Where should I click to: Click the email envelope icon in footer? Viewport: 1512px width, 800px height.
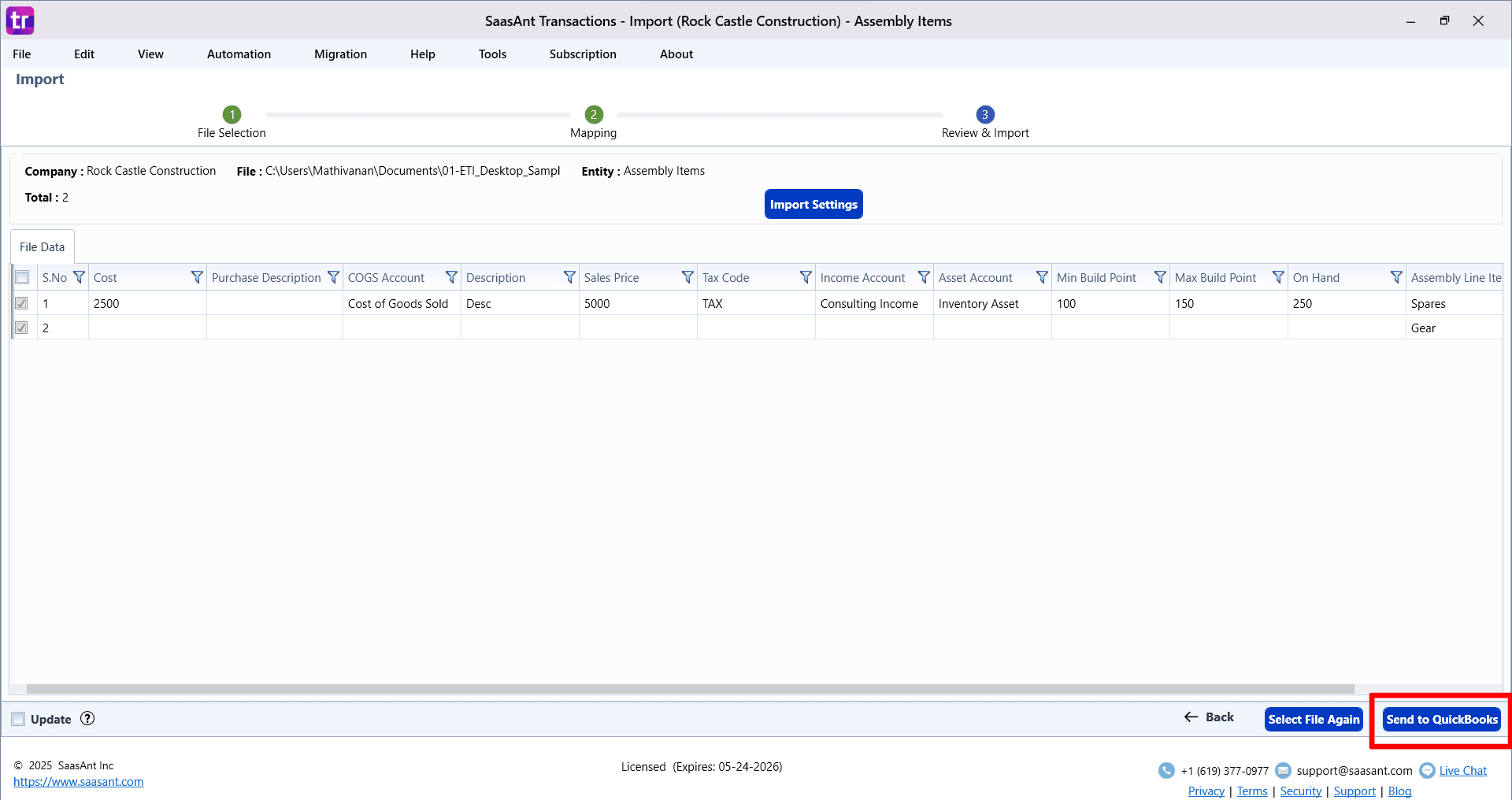tap(1283, 770)
